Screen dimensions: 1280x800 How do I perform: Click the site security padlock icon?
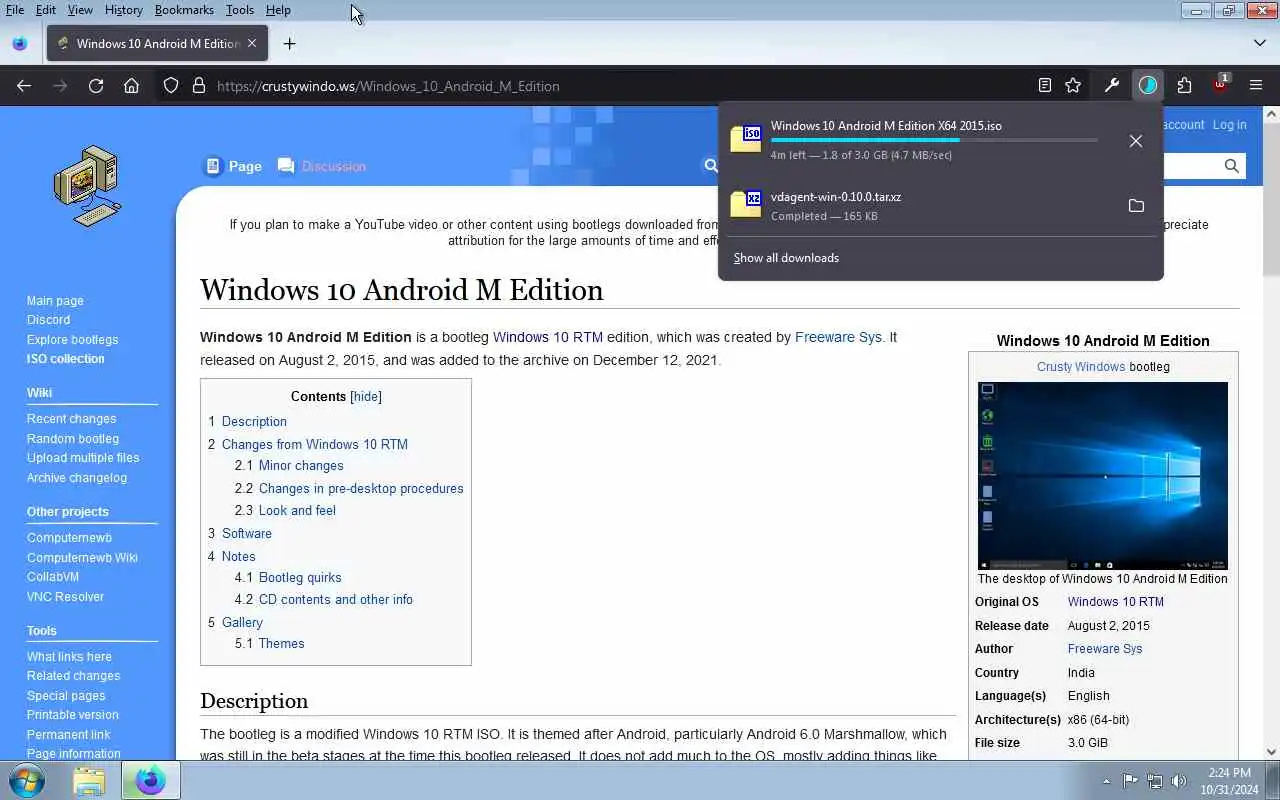(198, 86)
